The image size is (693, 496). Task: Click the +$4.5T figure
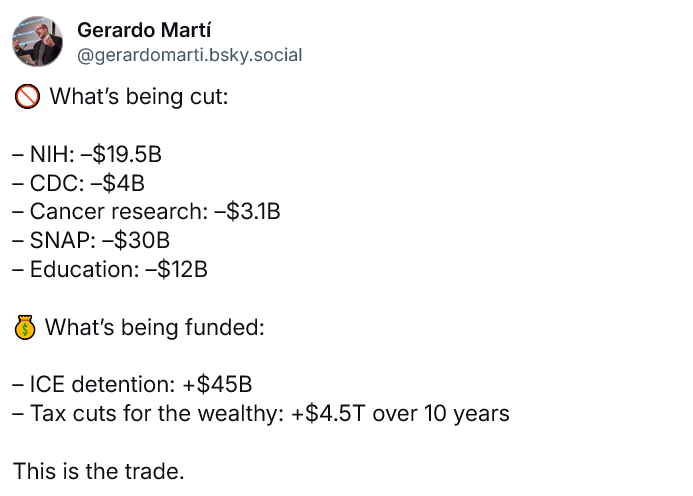click(328, 414)
